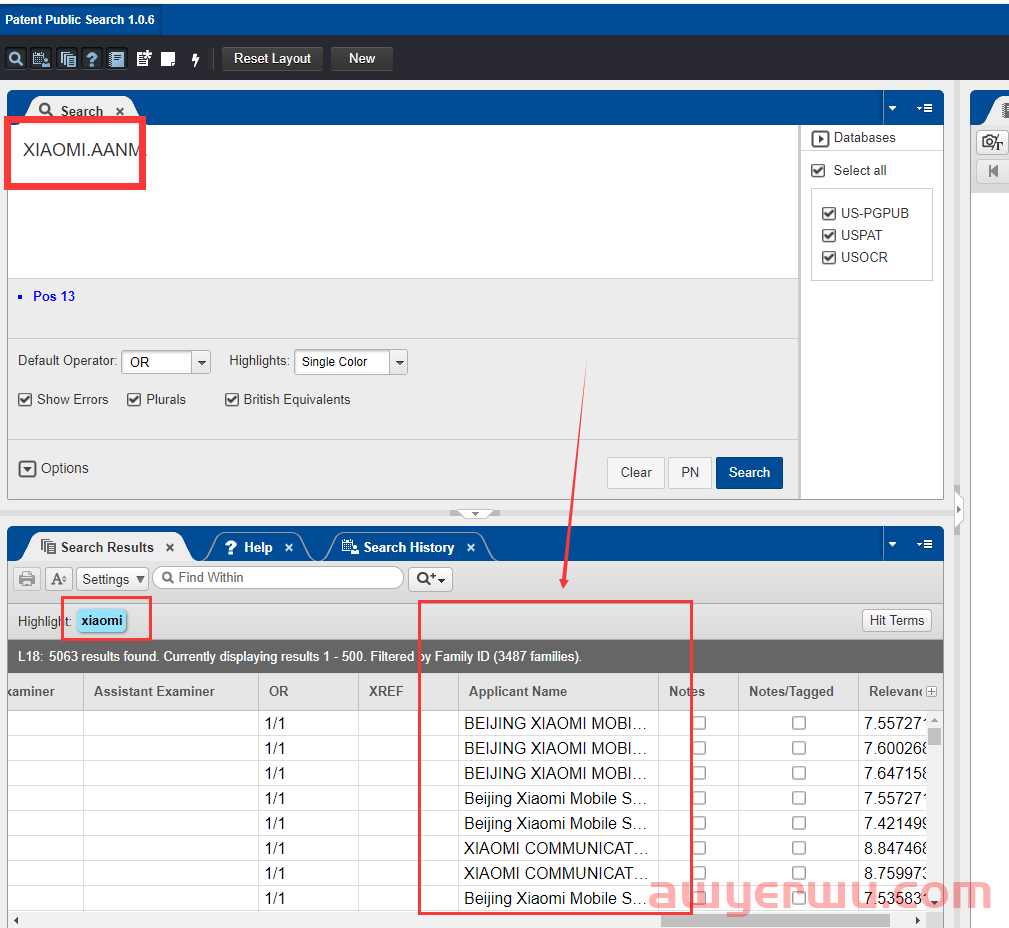Switch to the Search History tab
Image resolution: width=1009 pixels, height=928 pixels.
coord(408,547)
